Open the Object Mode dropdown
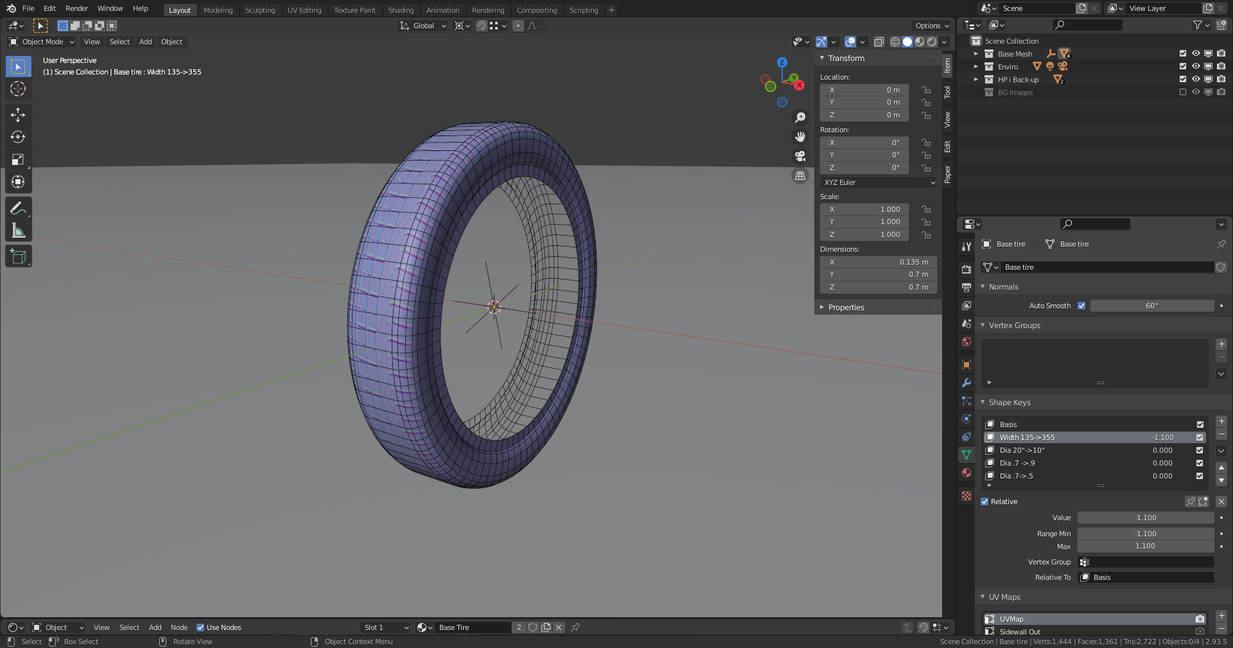This screenshot has width=1233, height=648. [x=41, y=42]
